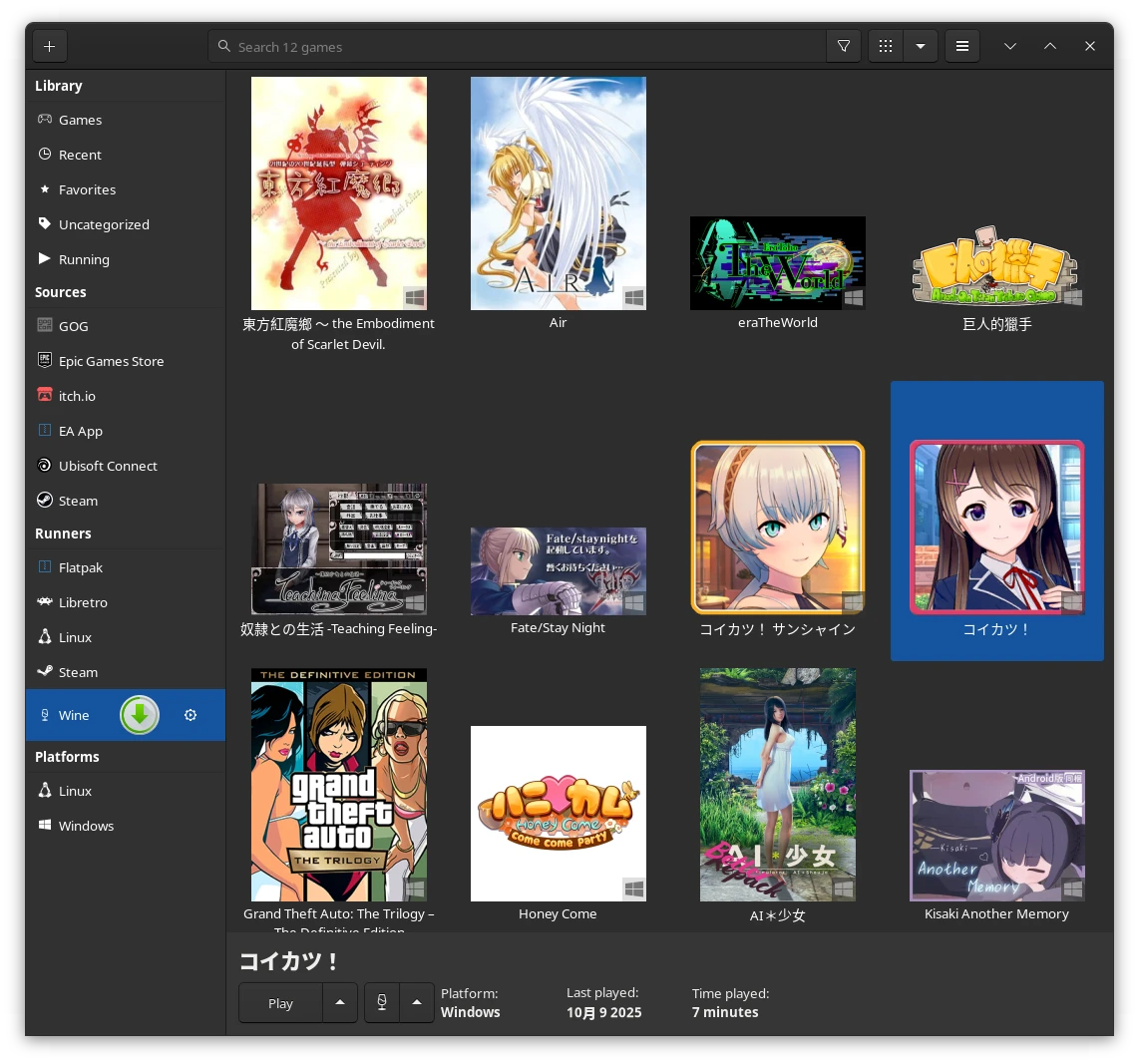Filter by the Windows platform

[86, 826]
